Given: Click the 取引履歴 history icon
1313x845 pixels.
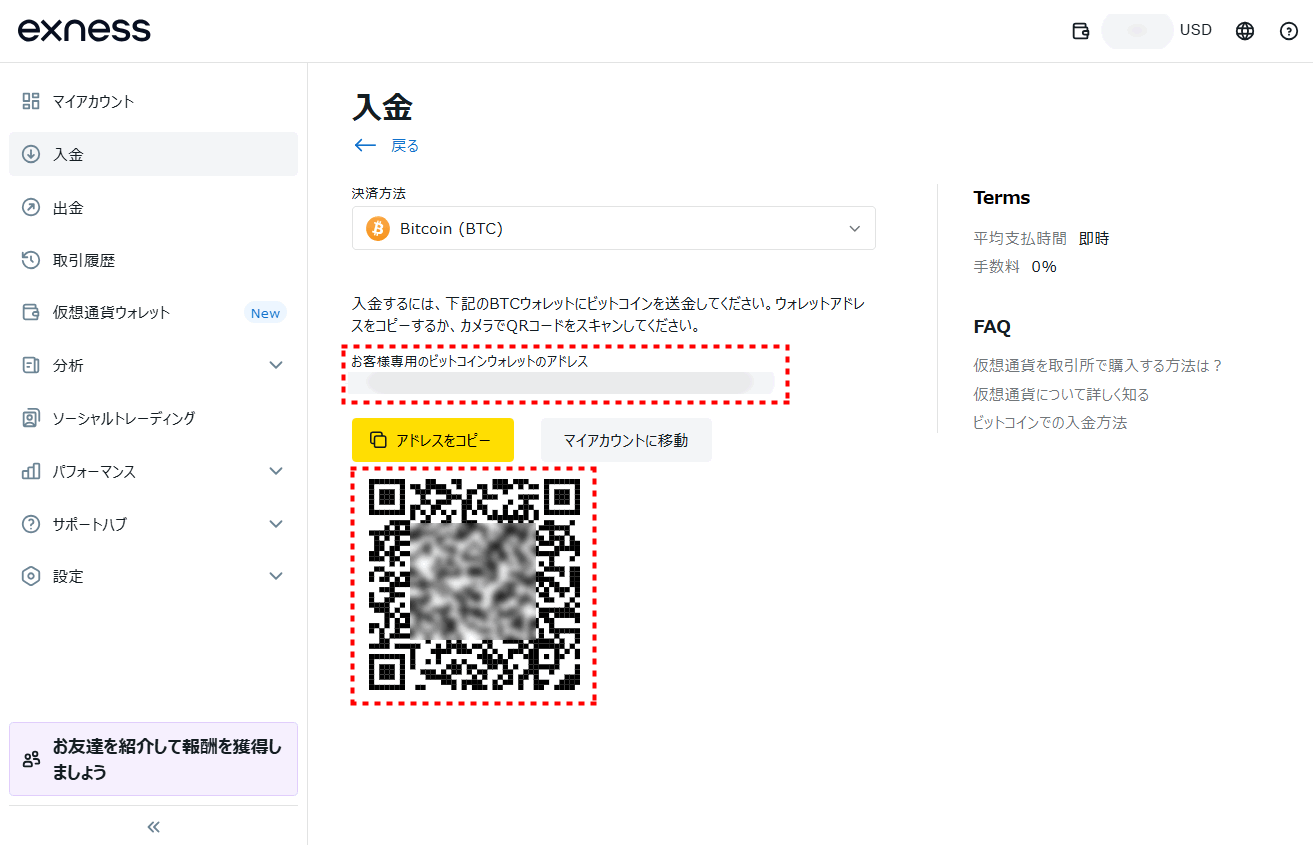Looking at the screenshot, I should click(31, 260).
